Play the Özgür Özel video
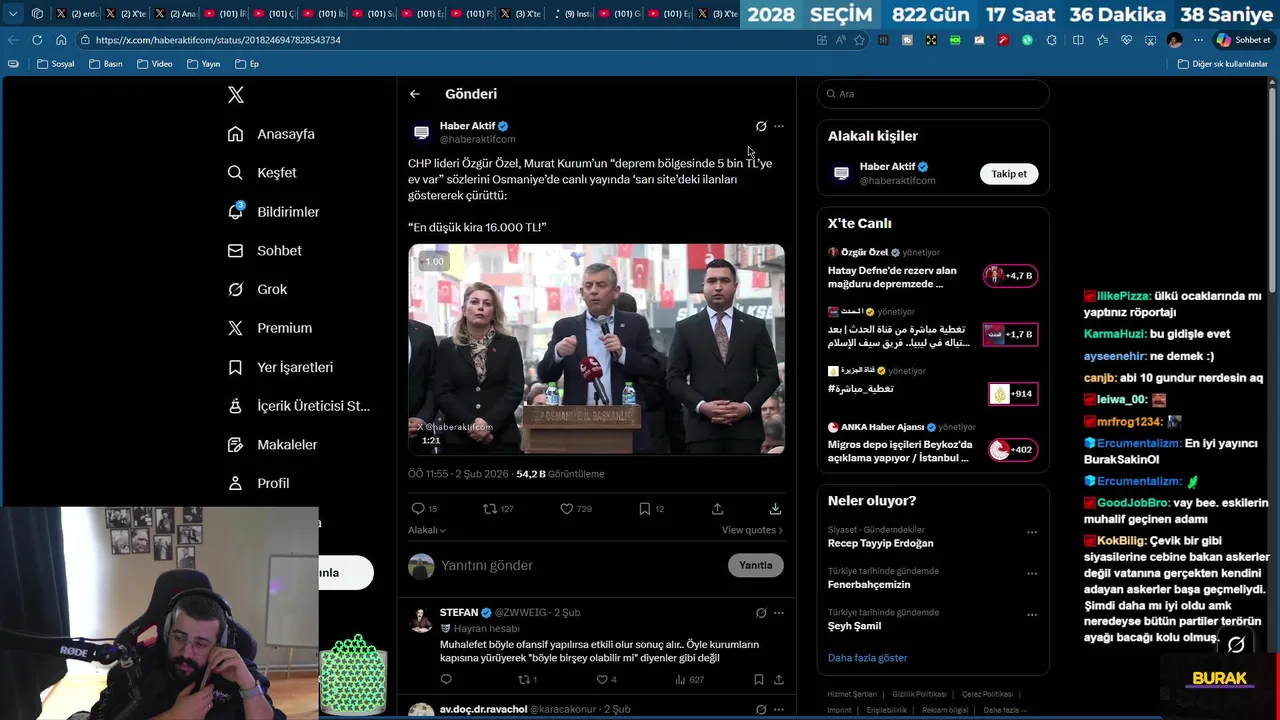Image resolution: width=1280 pixels, height=720 pixels. pos(596,349)
